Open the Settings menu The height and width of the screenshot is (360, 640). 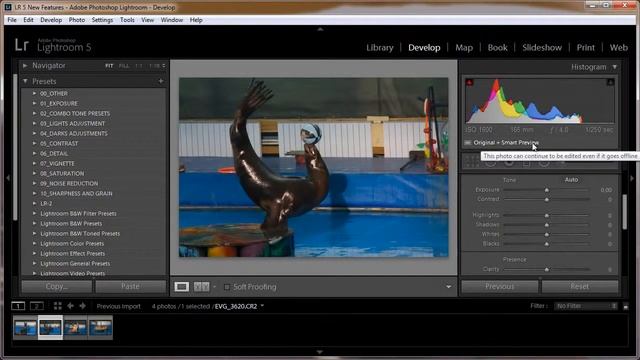(102, 20)
